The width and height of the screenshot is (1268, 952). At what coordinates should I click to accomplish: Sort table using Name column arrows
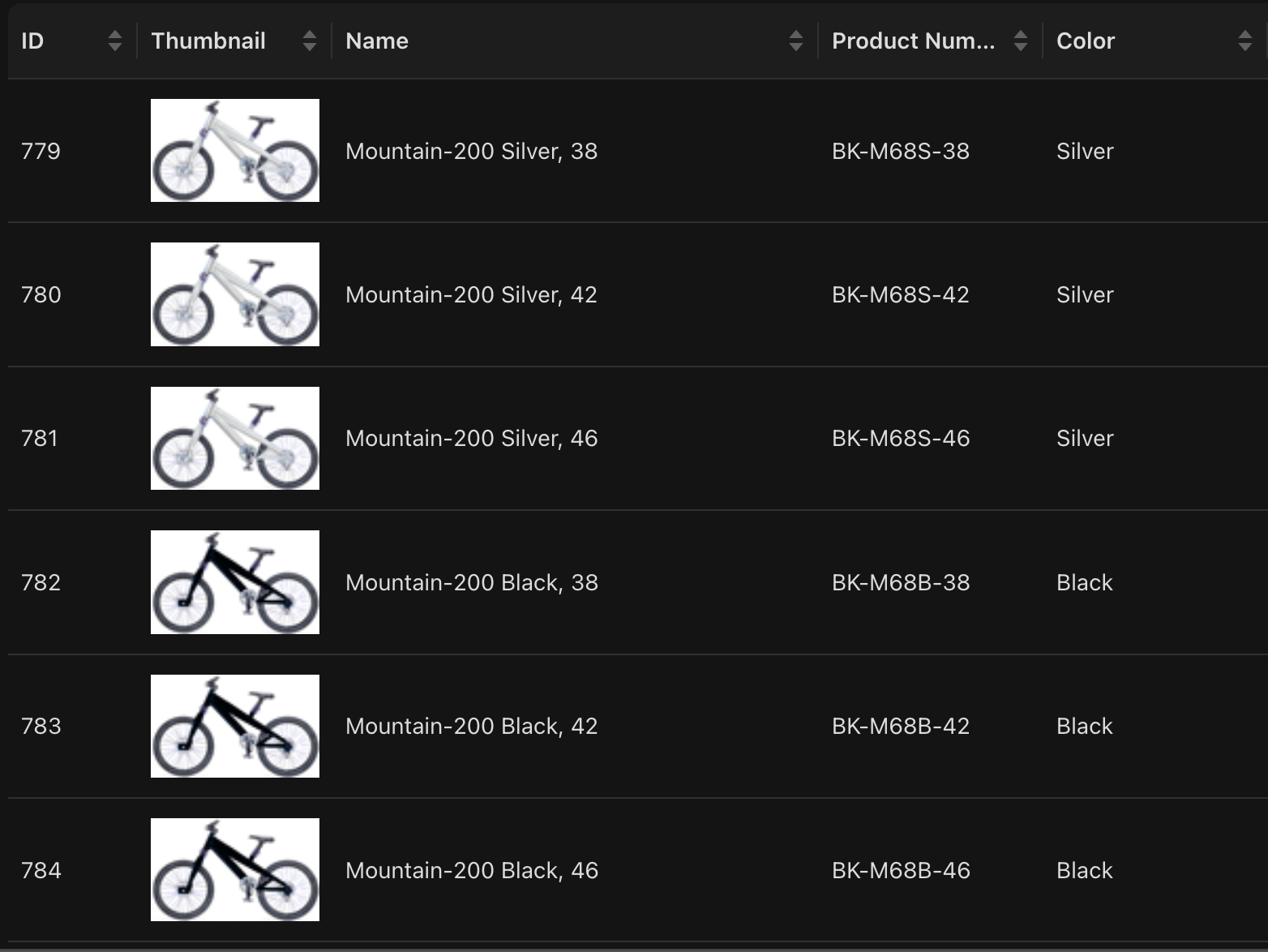(795, 41)
